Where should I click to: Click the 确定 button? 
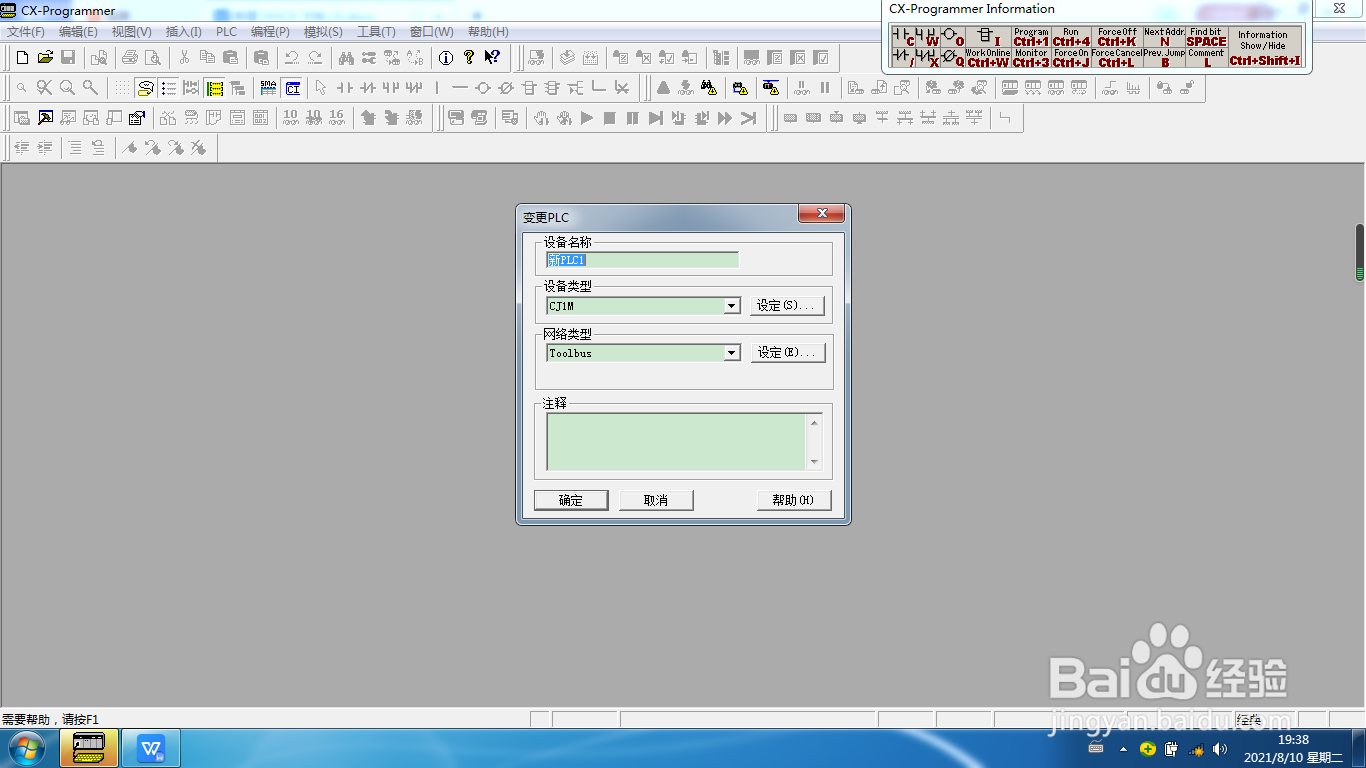pyautogui.click(x=571, y=500)
